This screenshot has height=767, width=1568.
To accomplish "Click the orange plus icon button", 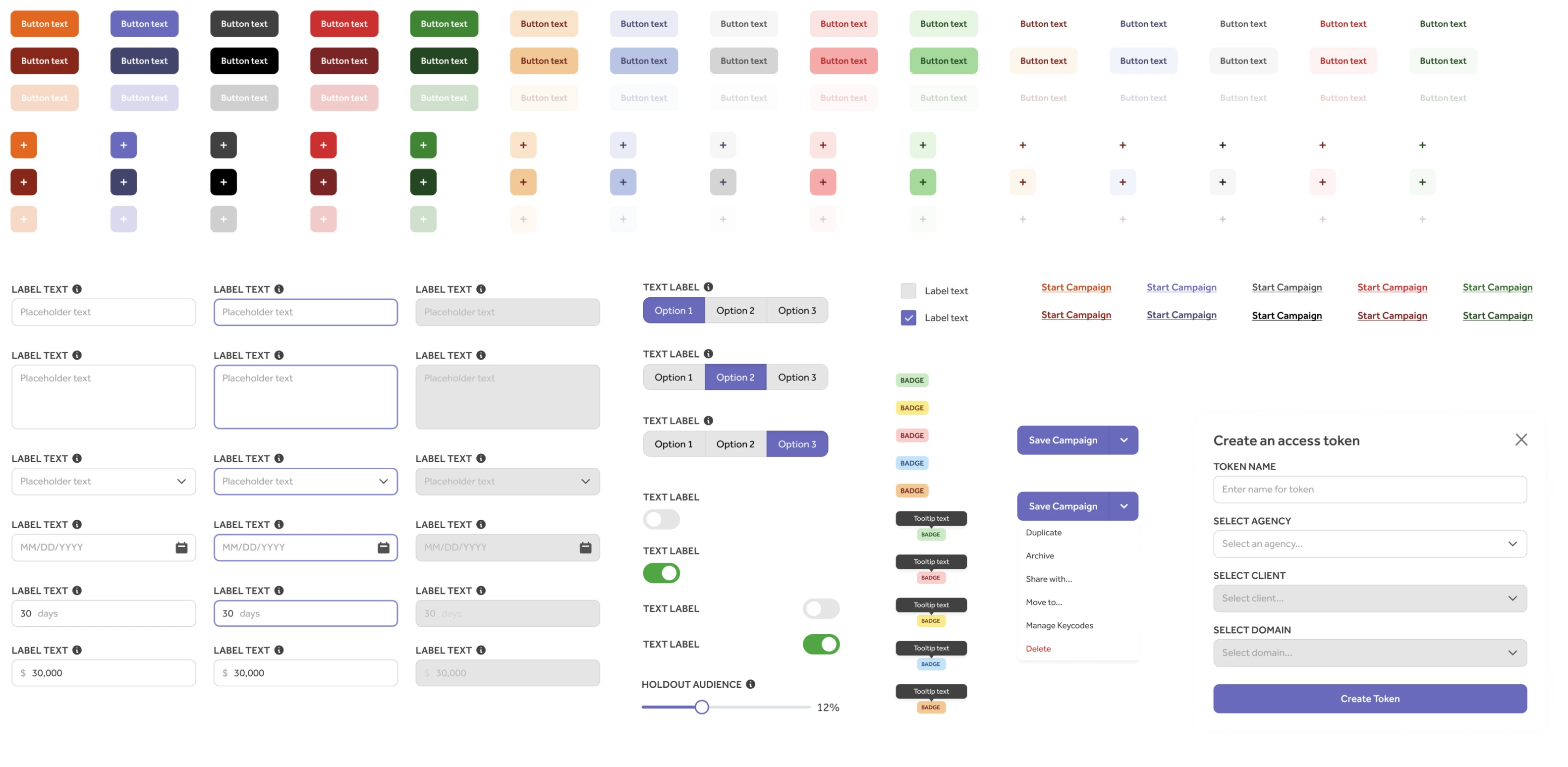I will click(x=24, y=145).
